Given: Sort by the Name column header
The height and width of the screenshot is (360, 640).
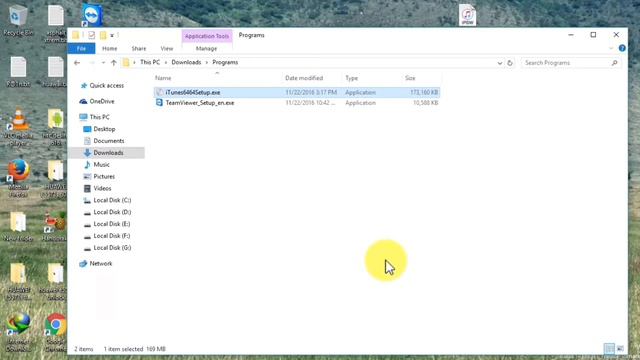Looking at the screenshot, I should [163, 78].
